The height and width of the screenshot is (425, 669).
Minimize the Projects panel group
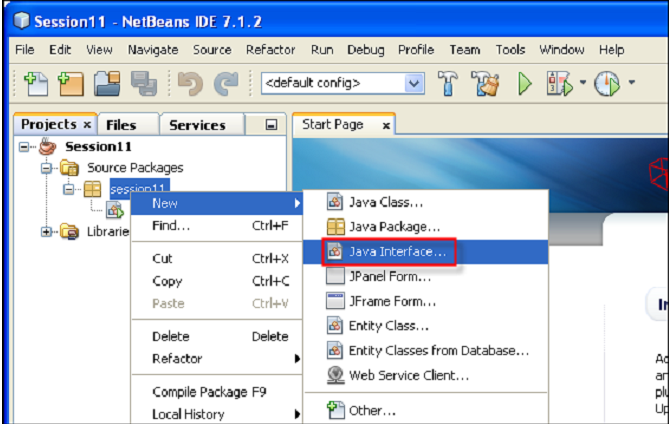(271, 125)
